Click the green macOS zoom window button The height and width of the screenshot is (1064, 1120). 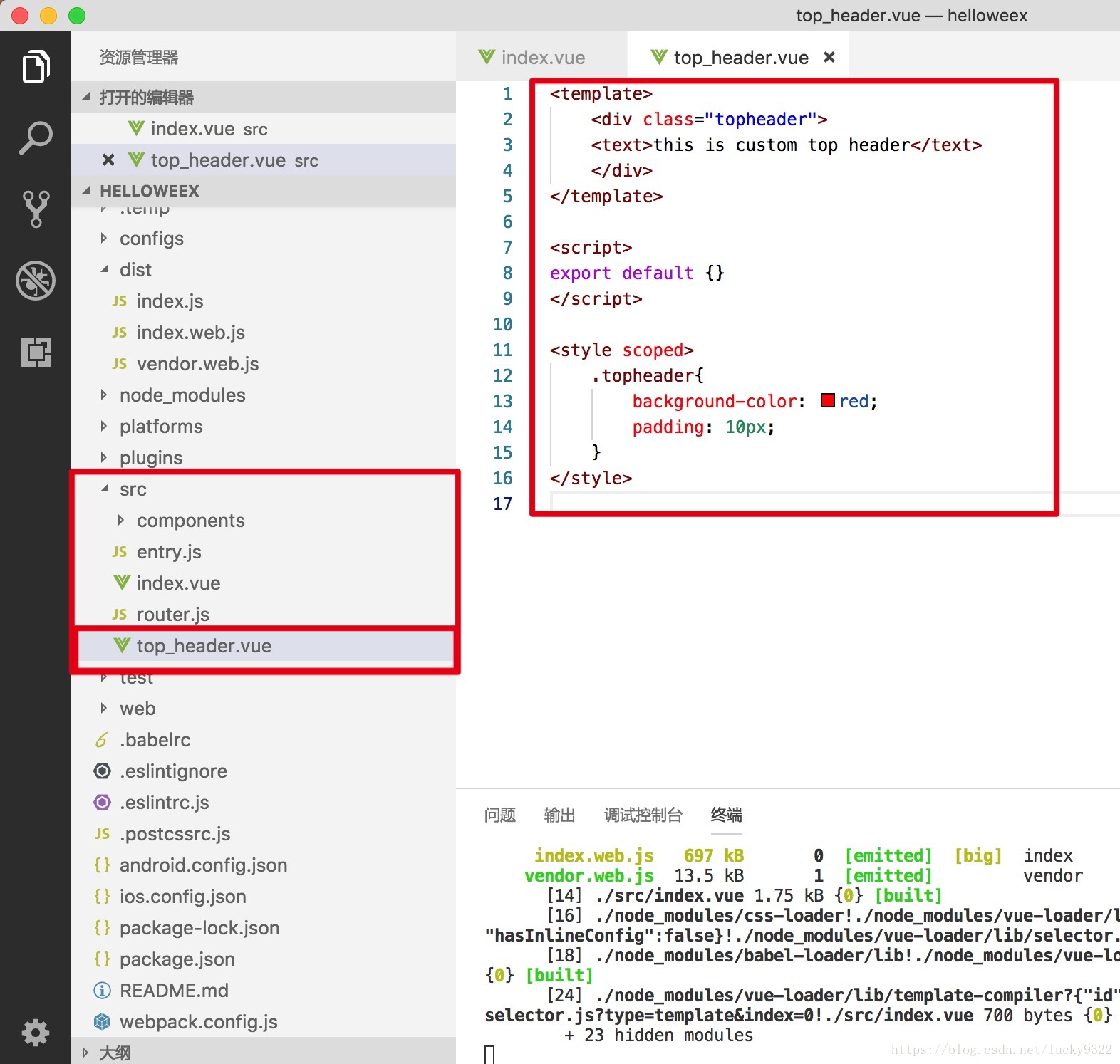pyautogui.click(x=77, y=16)
